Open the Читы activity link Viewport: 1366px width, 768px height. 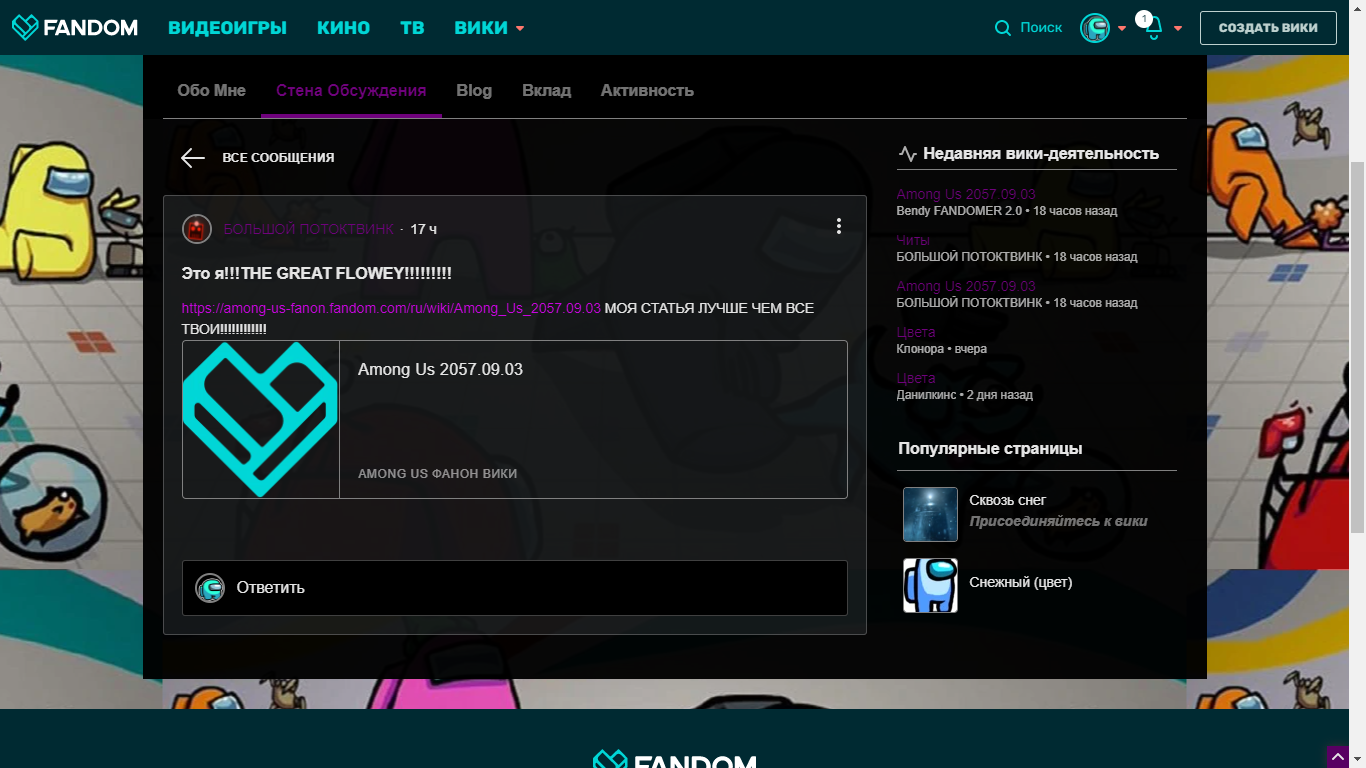coord(913,240)
